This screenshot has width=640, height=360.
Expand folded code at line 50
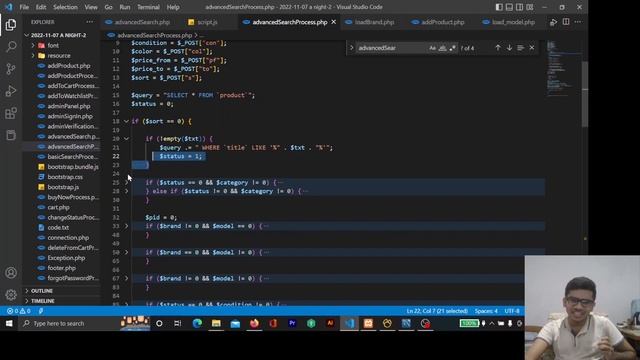(x=127, y=252)
